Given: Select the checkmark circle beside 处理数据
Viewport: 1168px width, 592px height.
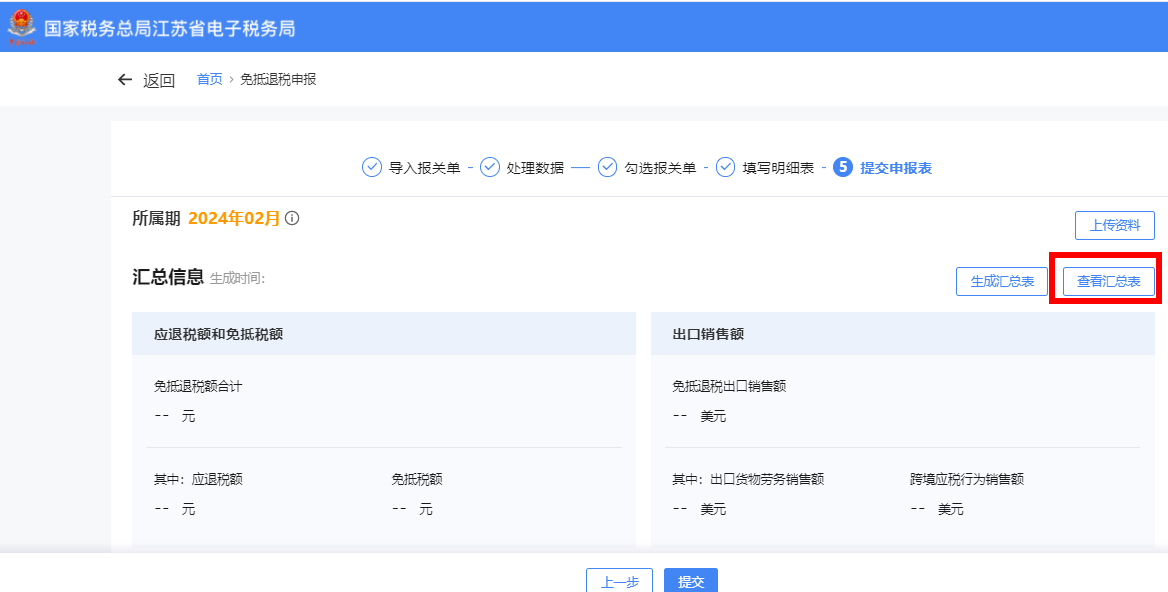Looking at the screenshot, I should click(x=490, y=167).
